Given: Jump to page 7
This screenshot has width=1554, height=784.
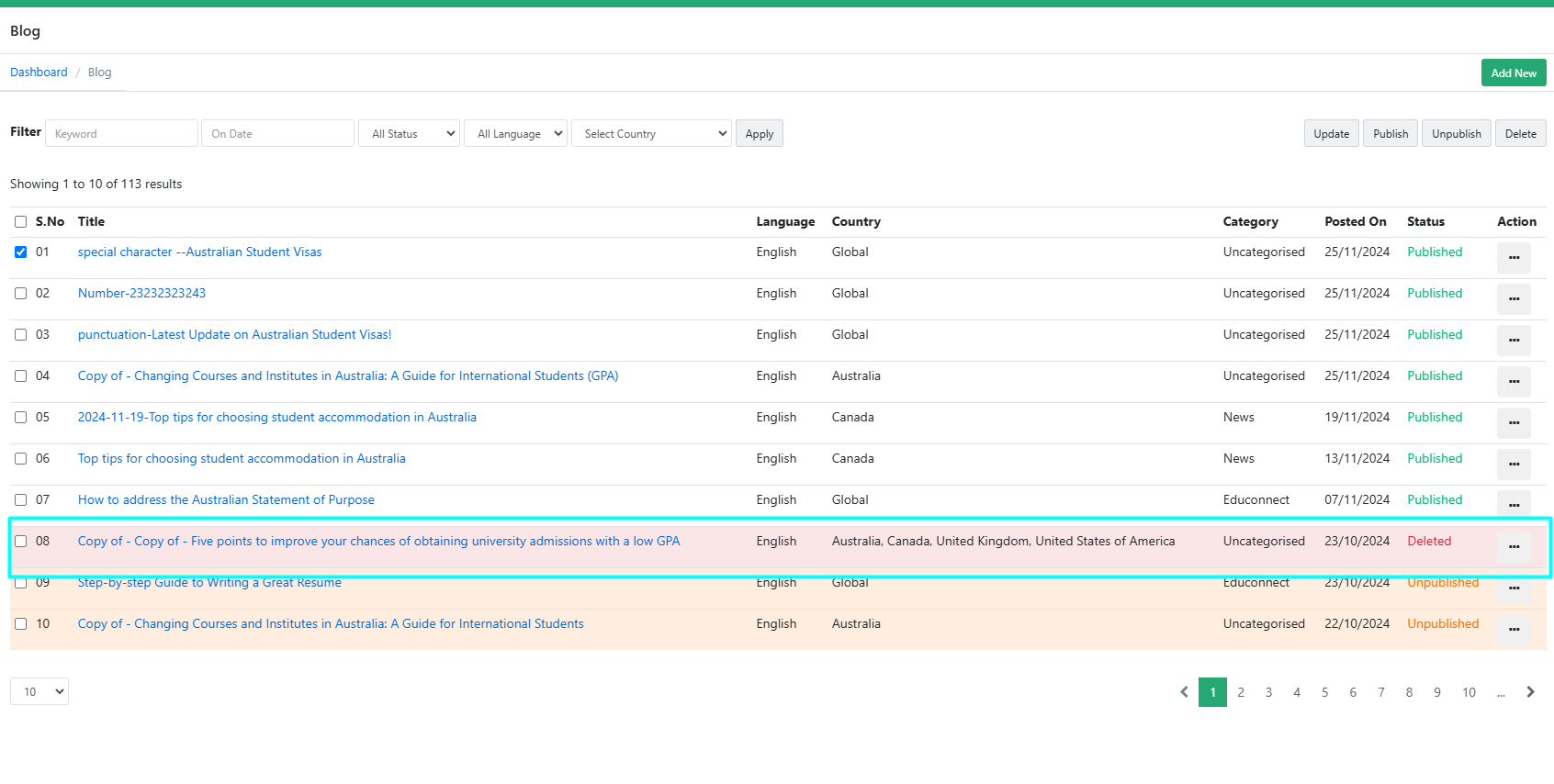Looking at the screenshot, I should coord(1381,692).
